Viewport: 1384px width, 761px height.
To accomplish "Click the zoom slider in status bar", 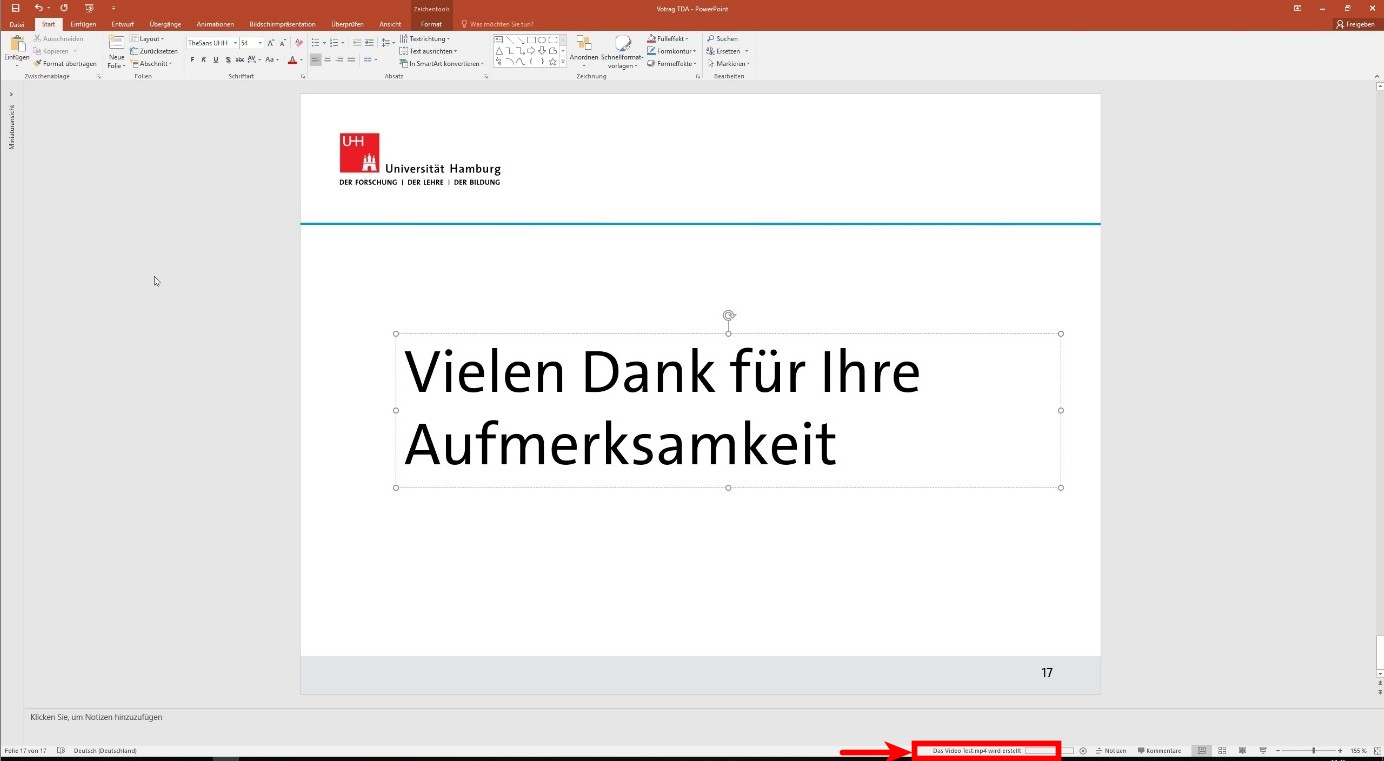I will (1313, 751).
